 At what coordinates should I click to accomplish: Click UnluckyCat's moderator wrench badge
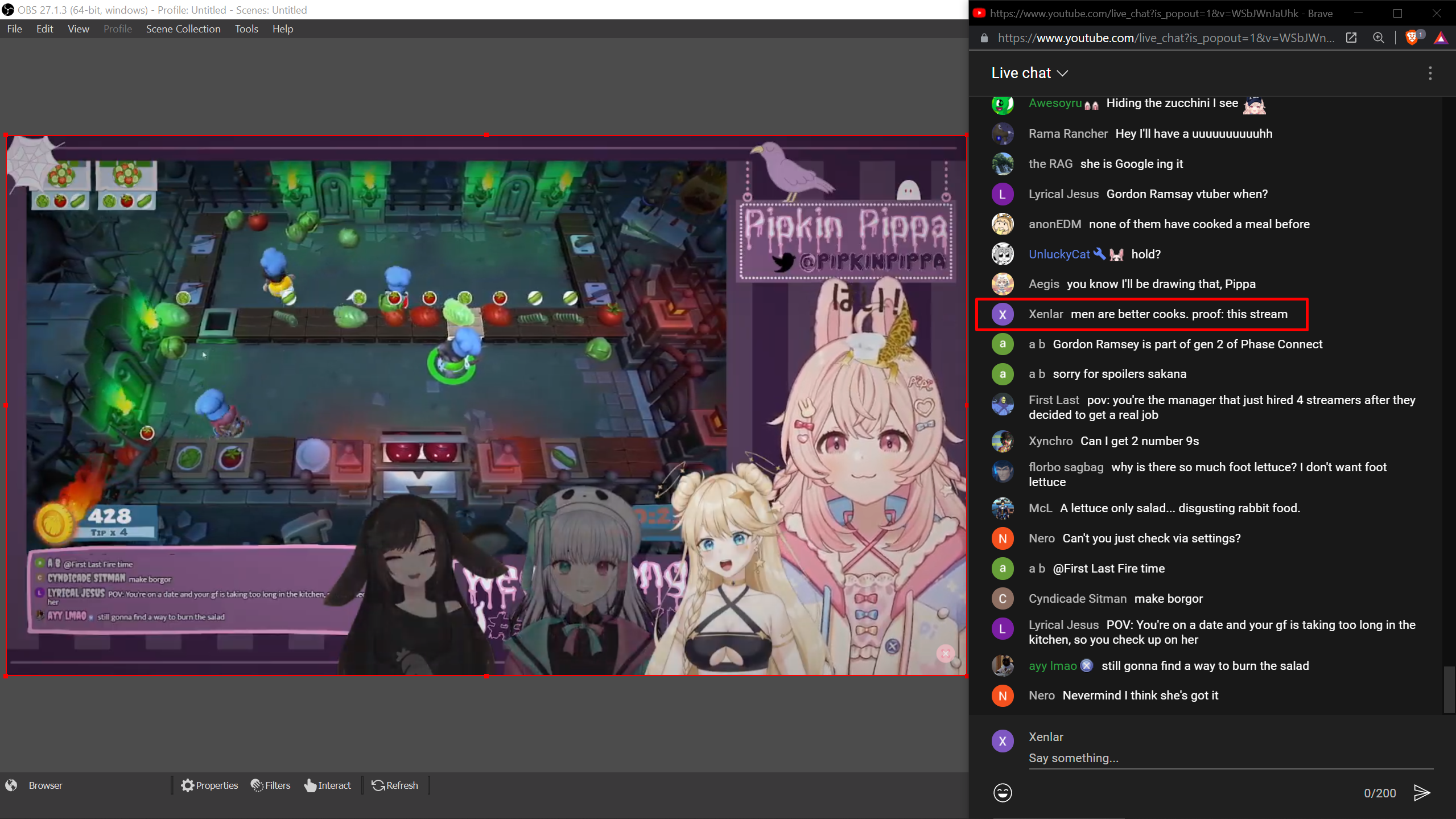click(x=1100, y=254)
